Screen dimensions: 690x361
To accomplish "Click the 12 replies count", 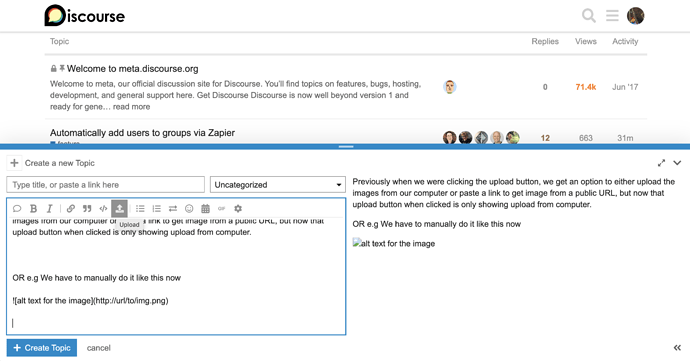I will point(545,138).
